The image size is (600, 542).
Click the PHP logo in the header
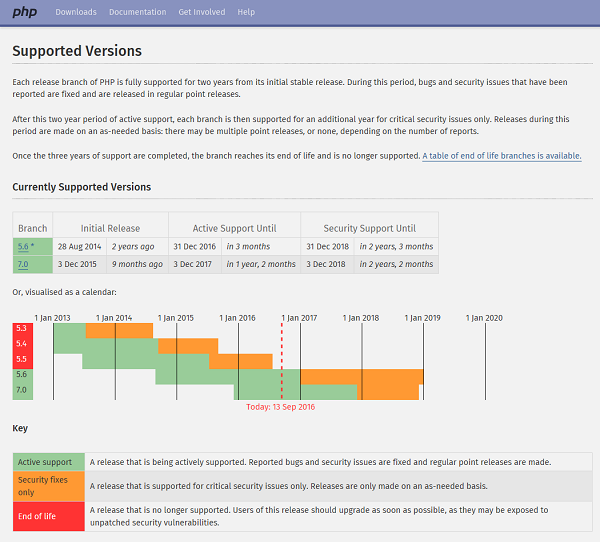click(x=25, y=12)
